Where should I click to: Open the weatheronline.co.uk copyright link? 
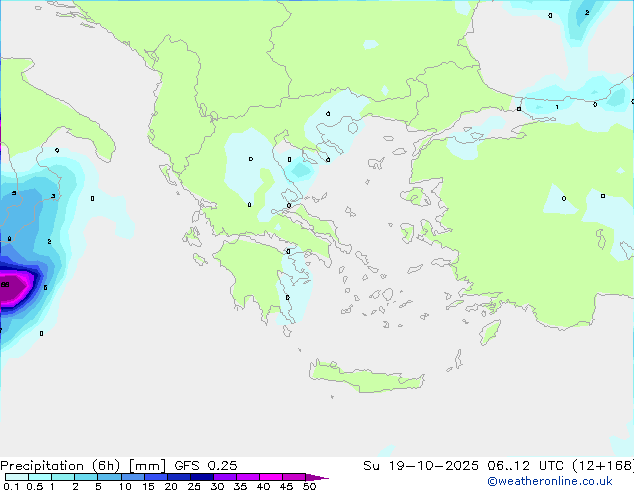coord(550,481)
